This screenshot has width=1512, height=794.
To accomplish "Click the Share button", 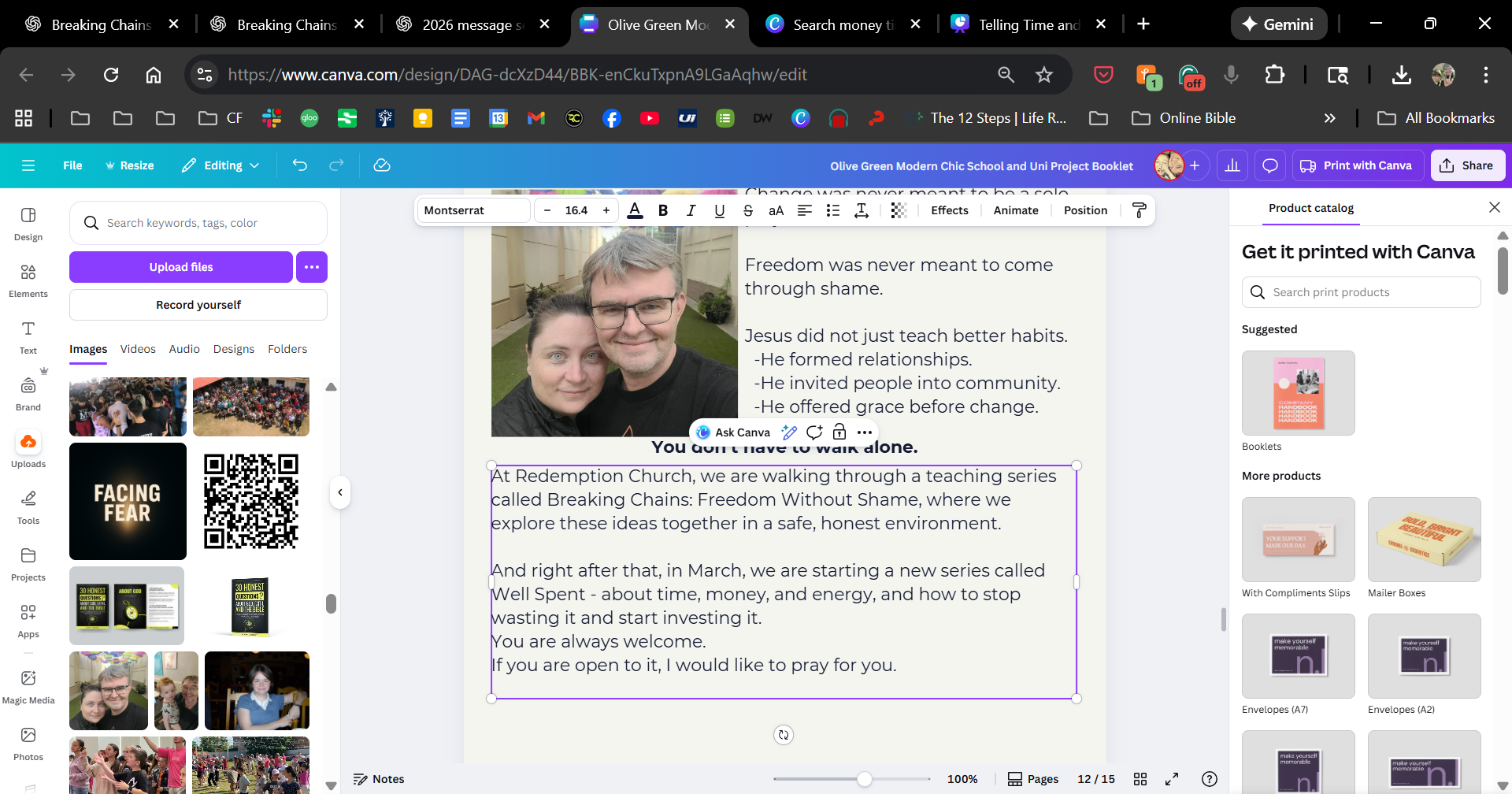I will (x=1468, y=165).
